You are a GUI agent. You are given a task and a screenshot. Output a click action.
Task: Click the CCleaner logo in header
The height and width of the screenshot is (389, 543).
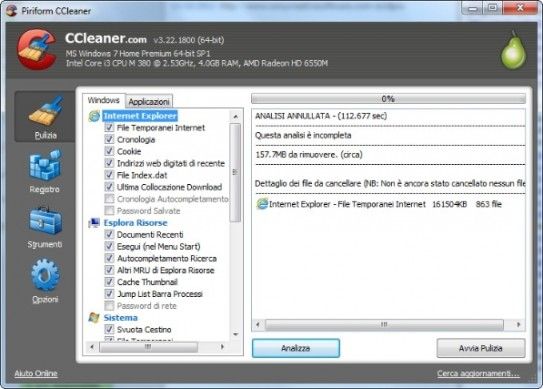point(37,49)
